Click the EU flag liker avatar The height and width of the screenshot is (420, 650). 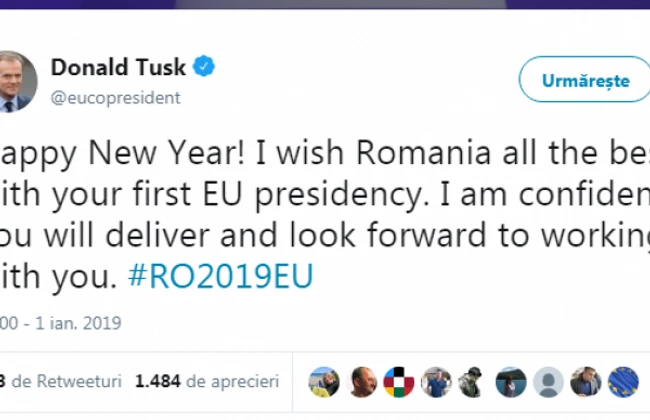point(621,381)
